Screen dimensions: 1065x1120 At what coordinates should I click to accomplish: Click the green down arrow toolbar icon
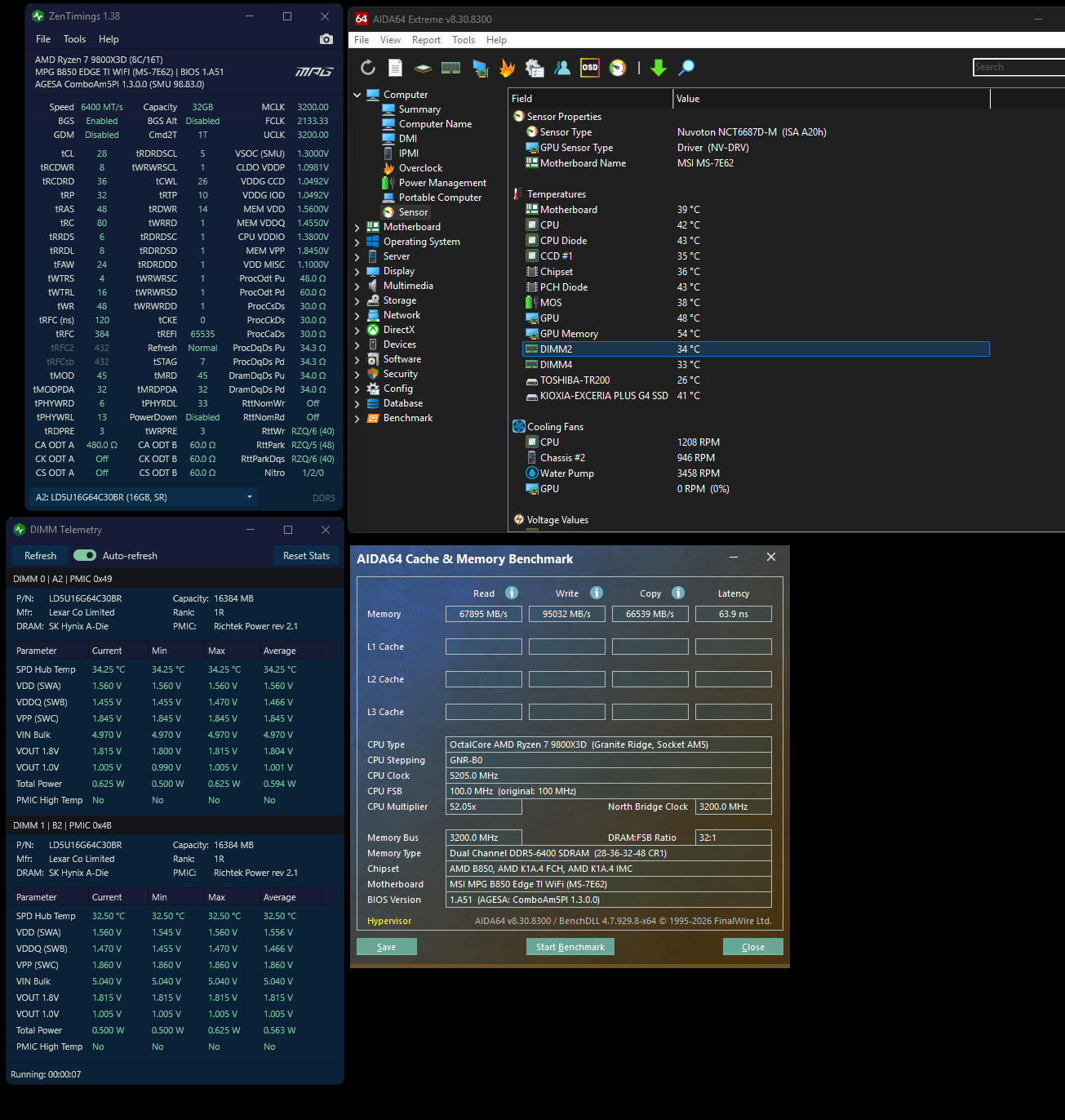pos(659,68)
